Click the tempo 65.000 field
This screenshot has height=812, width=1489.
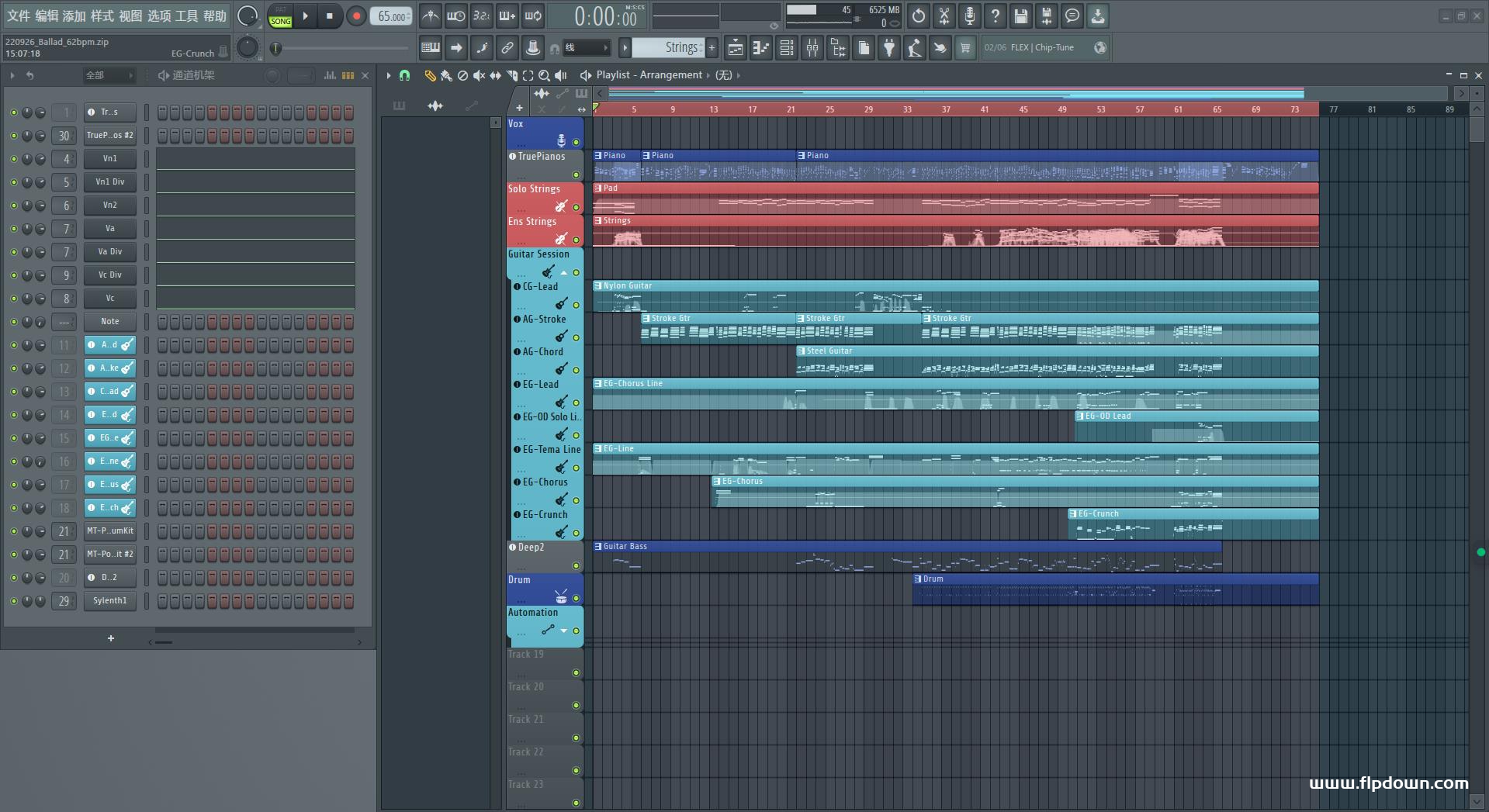point(392,16)
